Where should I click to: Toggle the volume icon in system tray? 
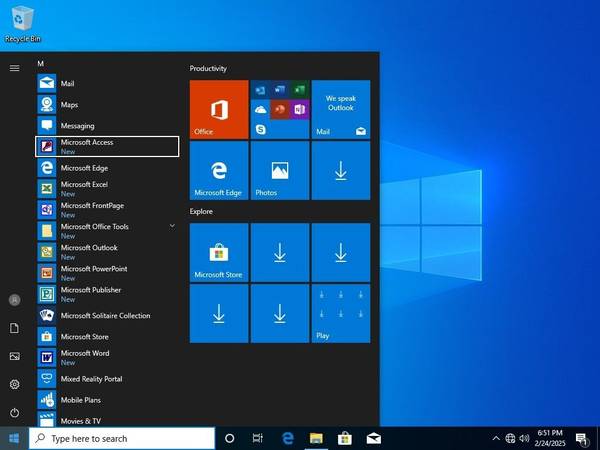525,438
